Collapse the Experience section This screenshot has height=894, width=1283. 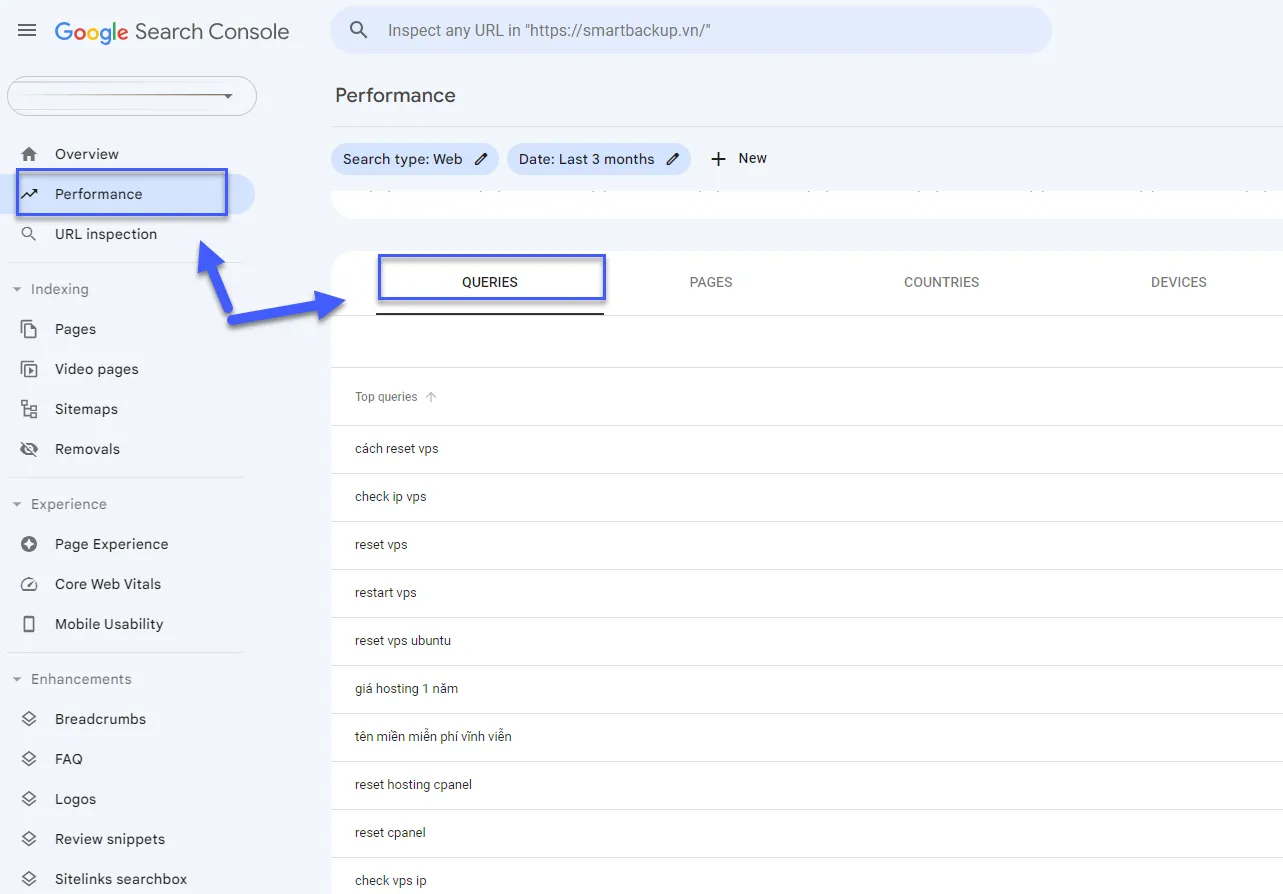coord(15,504)
